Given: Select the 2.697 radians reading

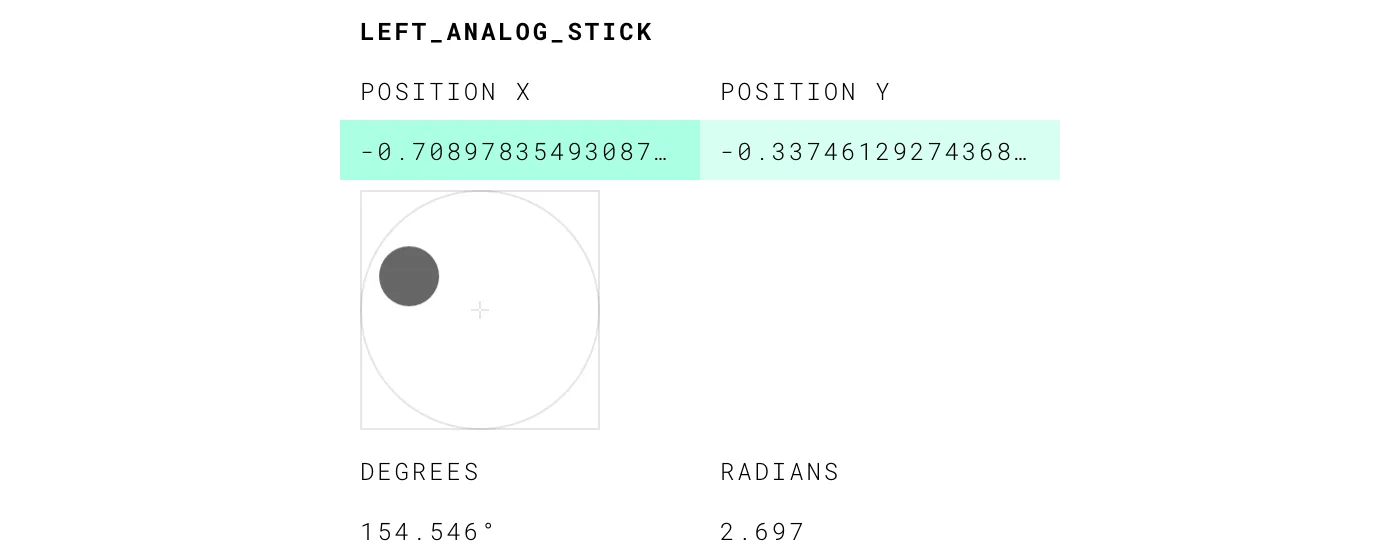Looking at the screenshot, I should click(x=762, y=532).
